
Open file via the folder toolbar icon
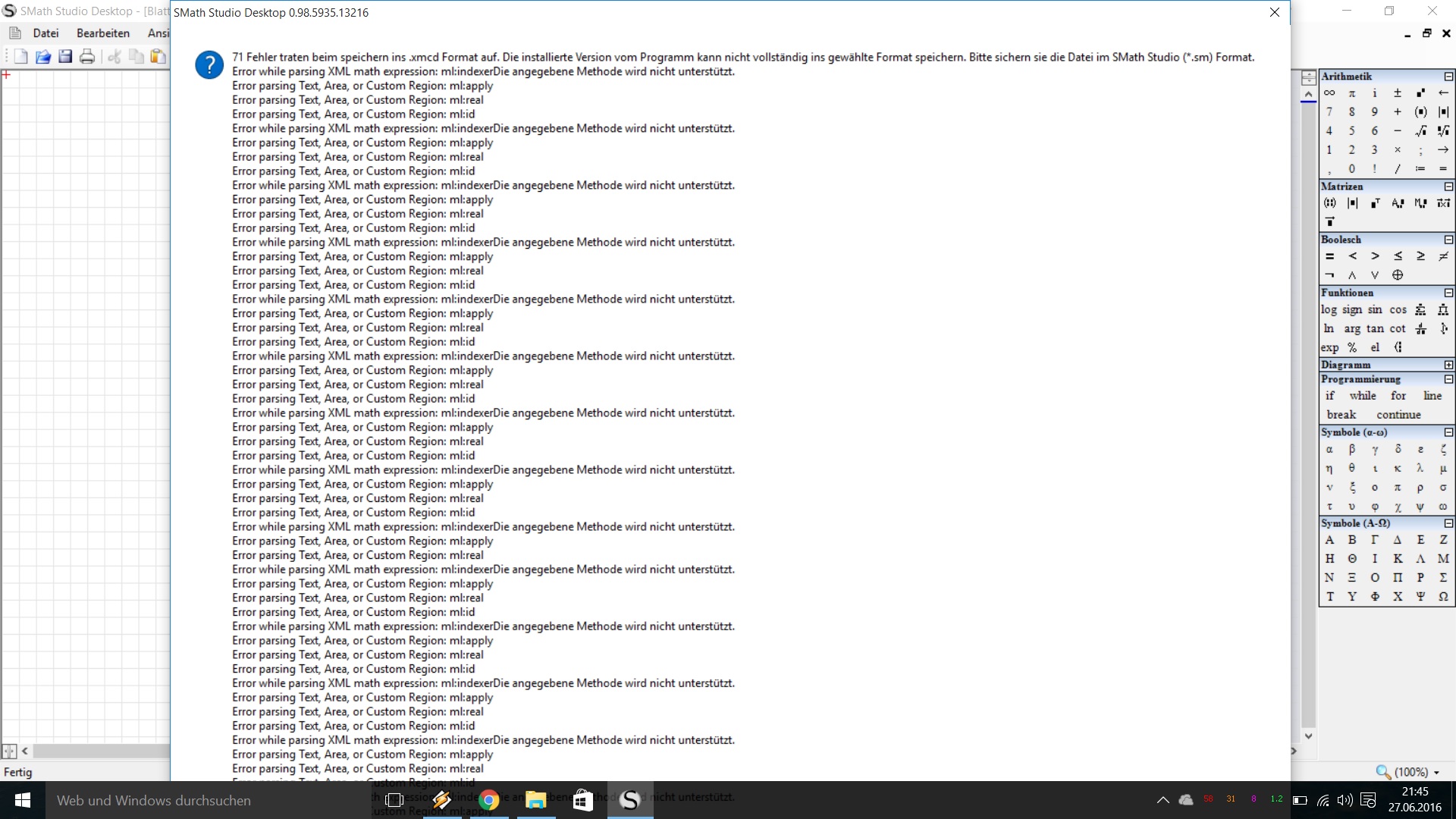(x=43, y=57)
